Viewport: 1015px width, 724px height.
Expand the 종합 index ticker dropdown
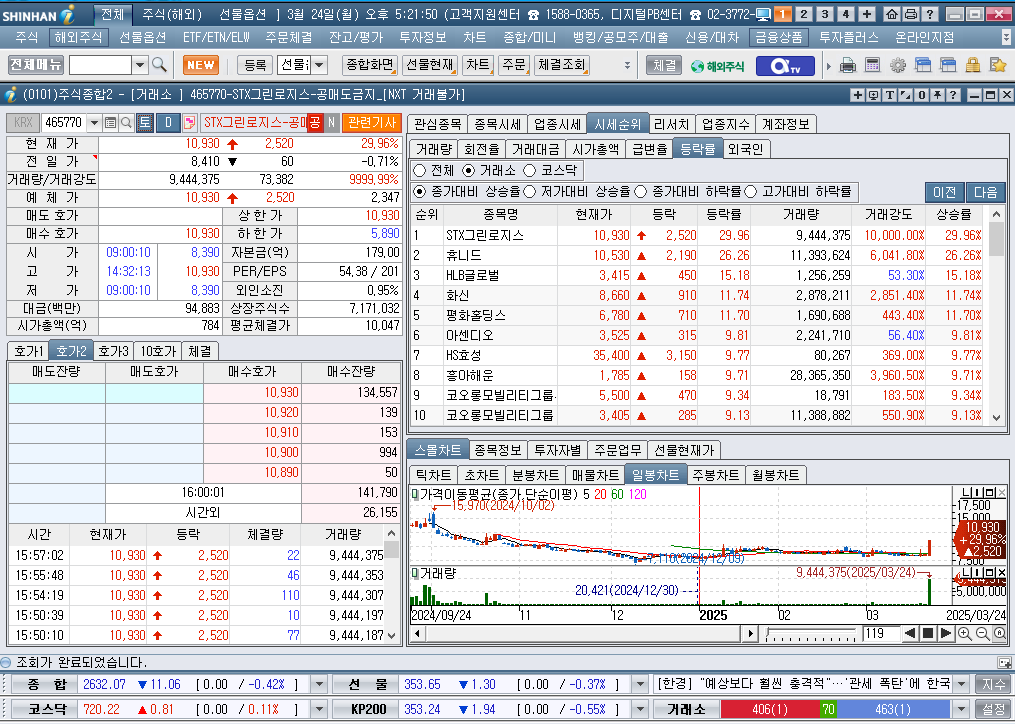319,684
